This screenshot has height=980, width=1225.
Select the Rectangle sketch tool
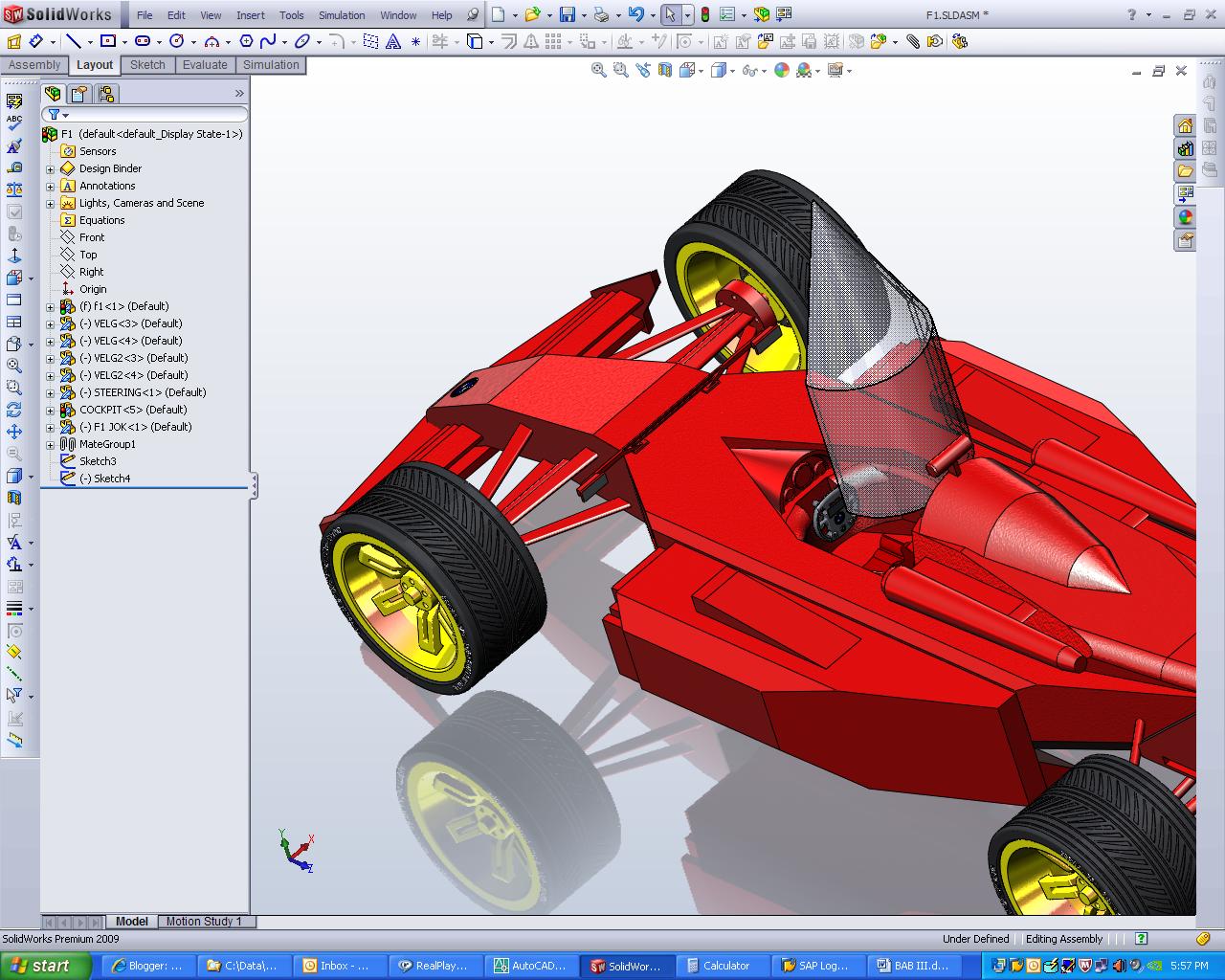(x=107, y=41)
